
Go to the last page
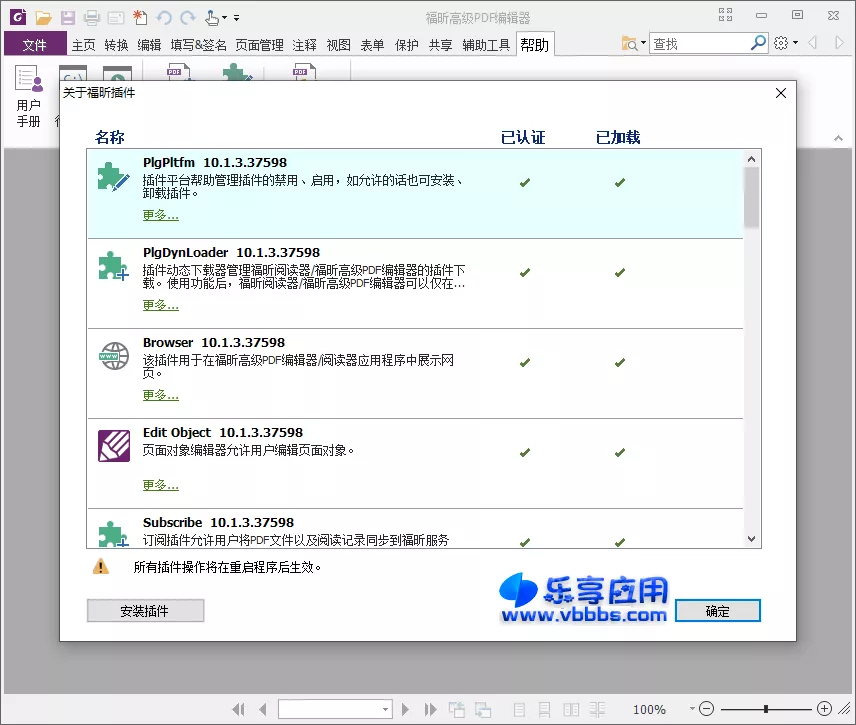coord(431,709)
